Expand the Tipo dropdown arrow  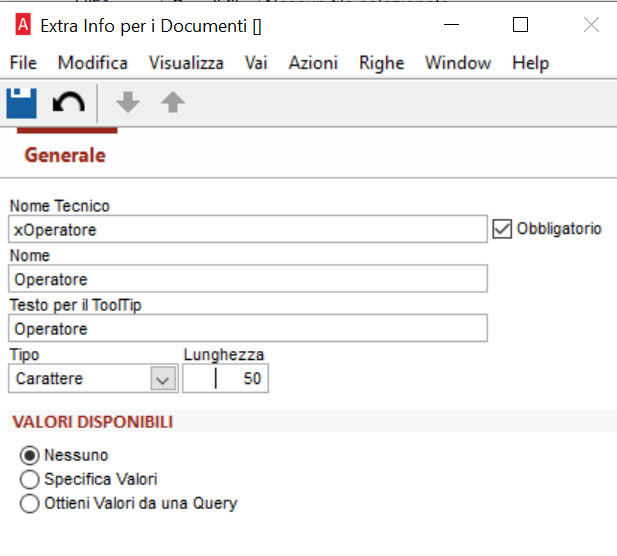163,379
